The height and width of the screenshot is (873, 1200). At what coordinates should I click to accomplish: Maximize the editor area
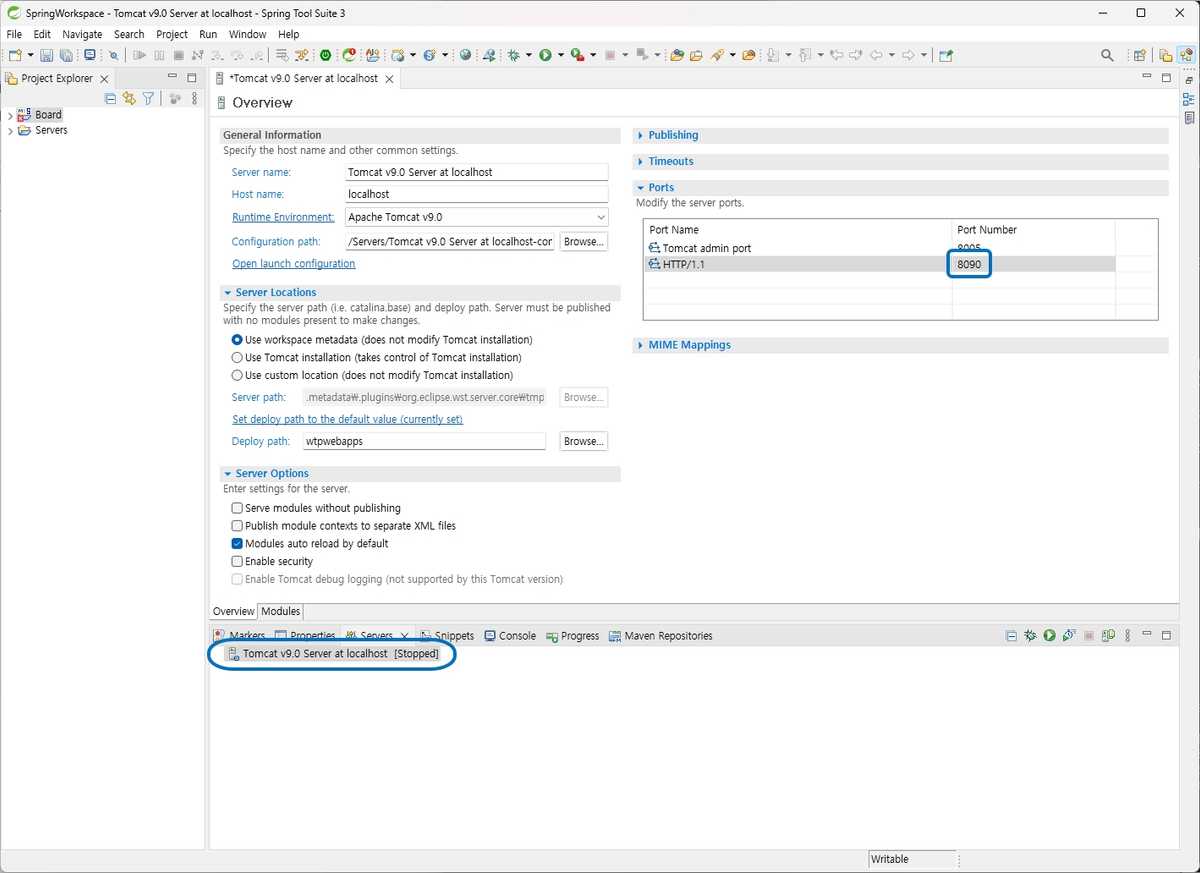coord(1166,78)
